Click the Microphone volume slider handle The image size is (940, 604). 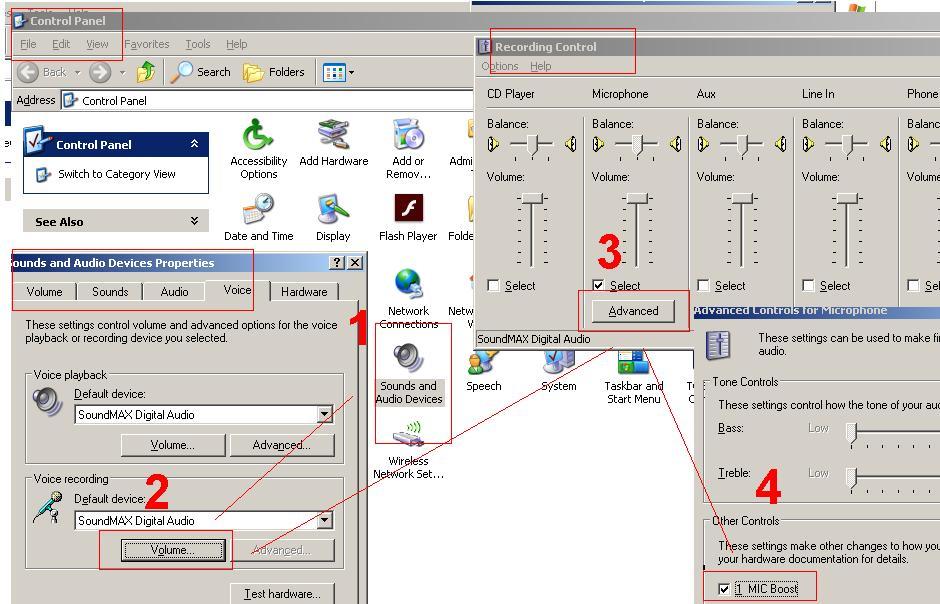[x=637, y=198]
